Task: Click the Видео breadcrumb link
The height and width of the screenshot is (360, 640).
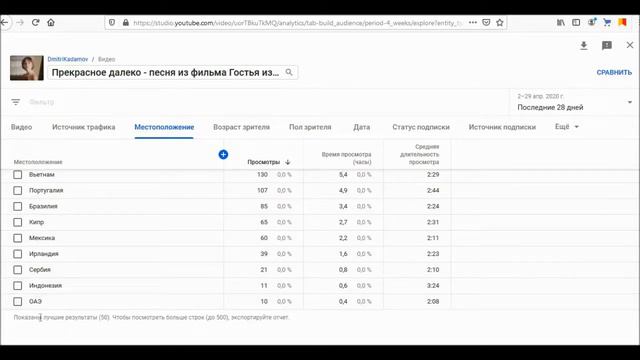Action: (107, 59)
